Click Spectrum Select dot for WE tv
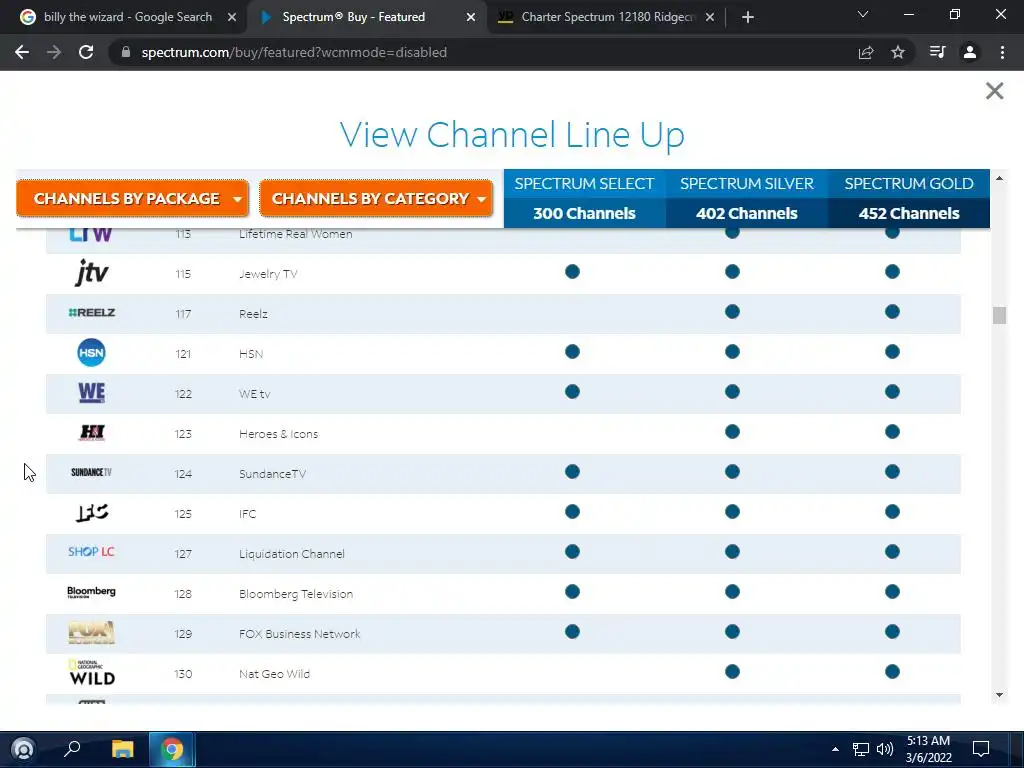1024x768 pixels. 573,392
